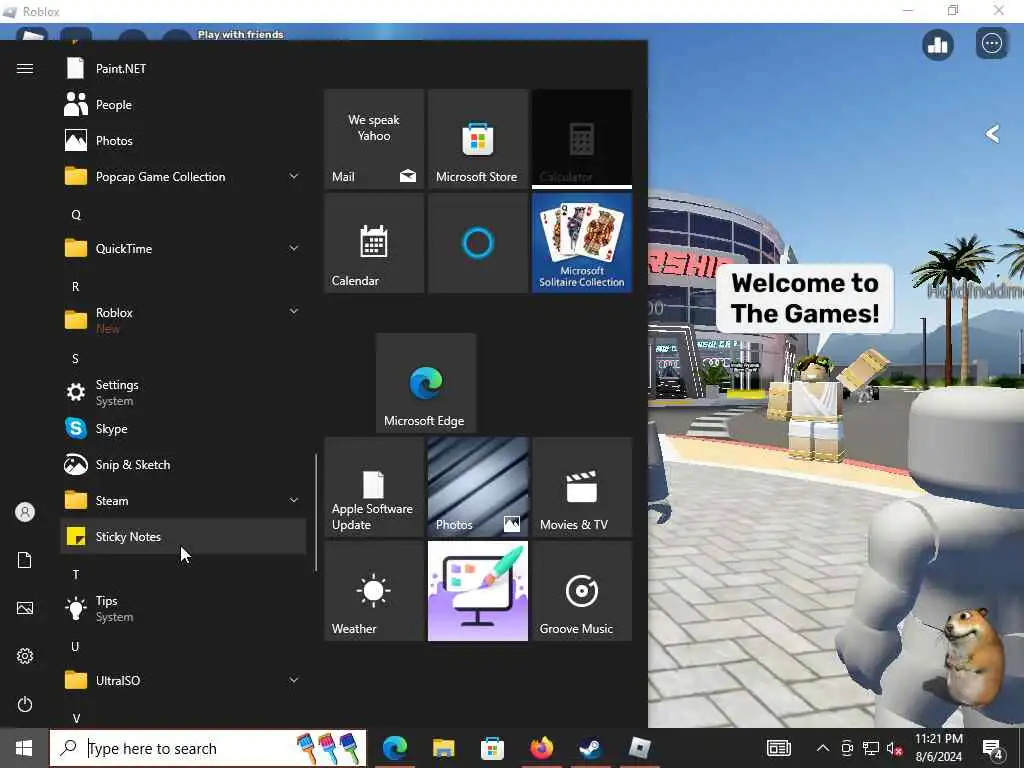Expand the Roblox folder
Viewport: 1024px width, 768px height.
(x=183, y=320)
